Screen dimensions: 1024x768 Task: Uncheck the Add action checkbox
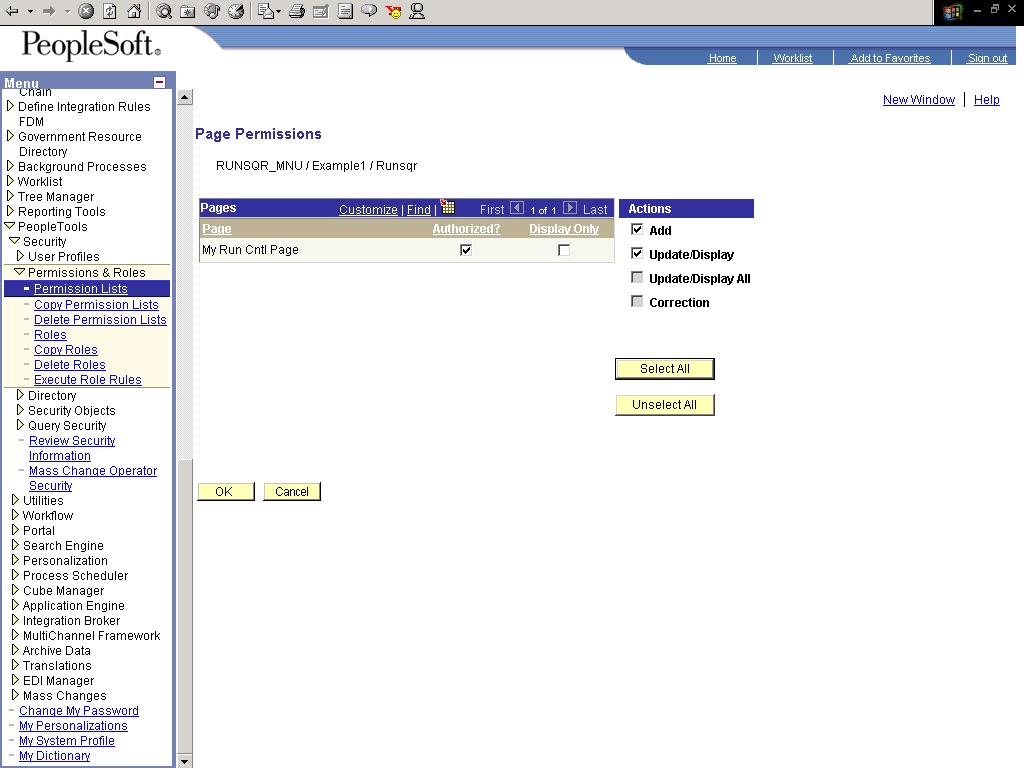click(x=637, y=230)
